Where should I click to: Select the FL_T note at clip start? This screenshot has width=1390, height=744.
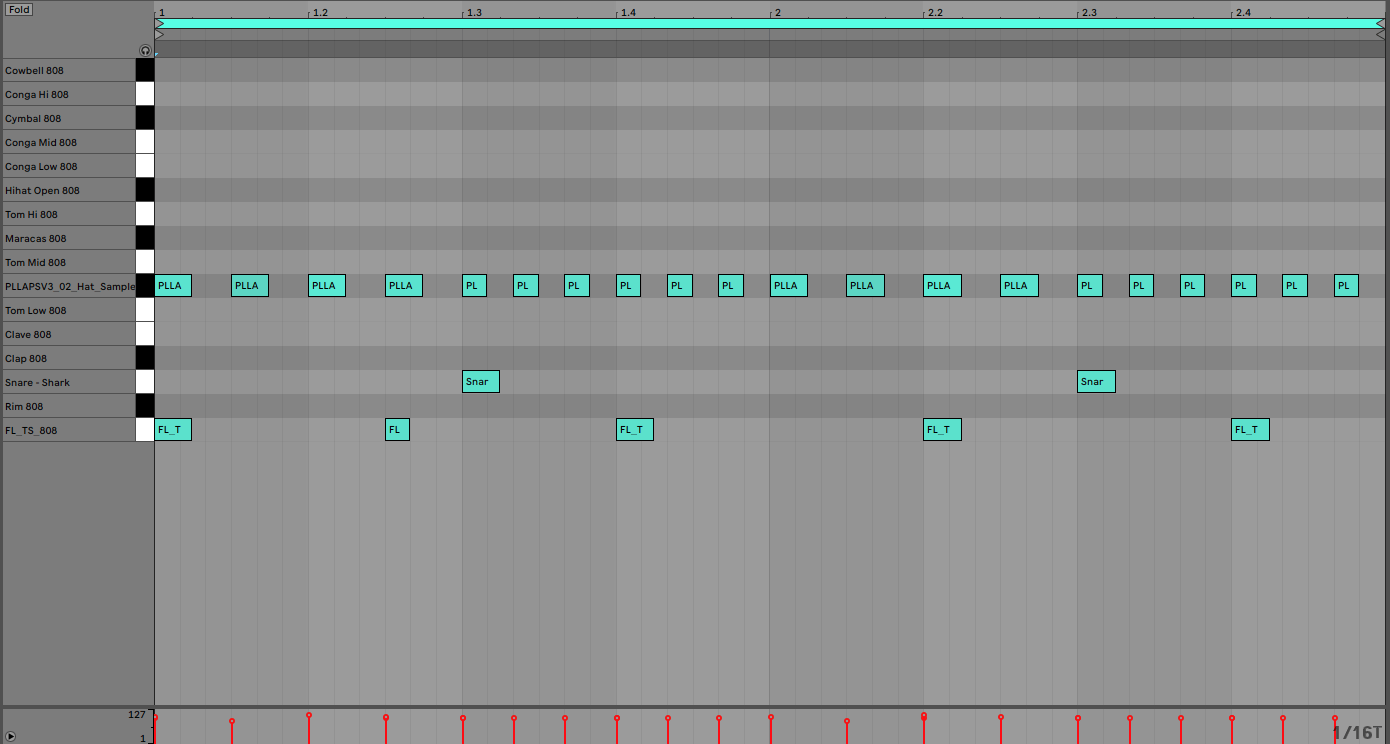tap(172, 429)
